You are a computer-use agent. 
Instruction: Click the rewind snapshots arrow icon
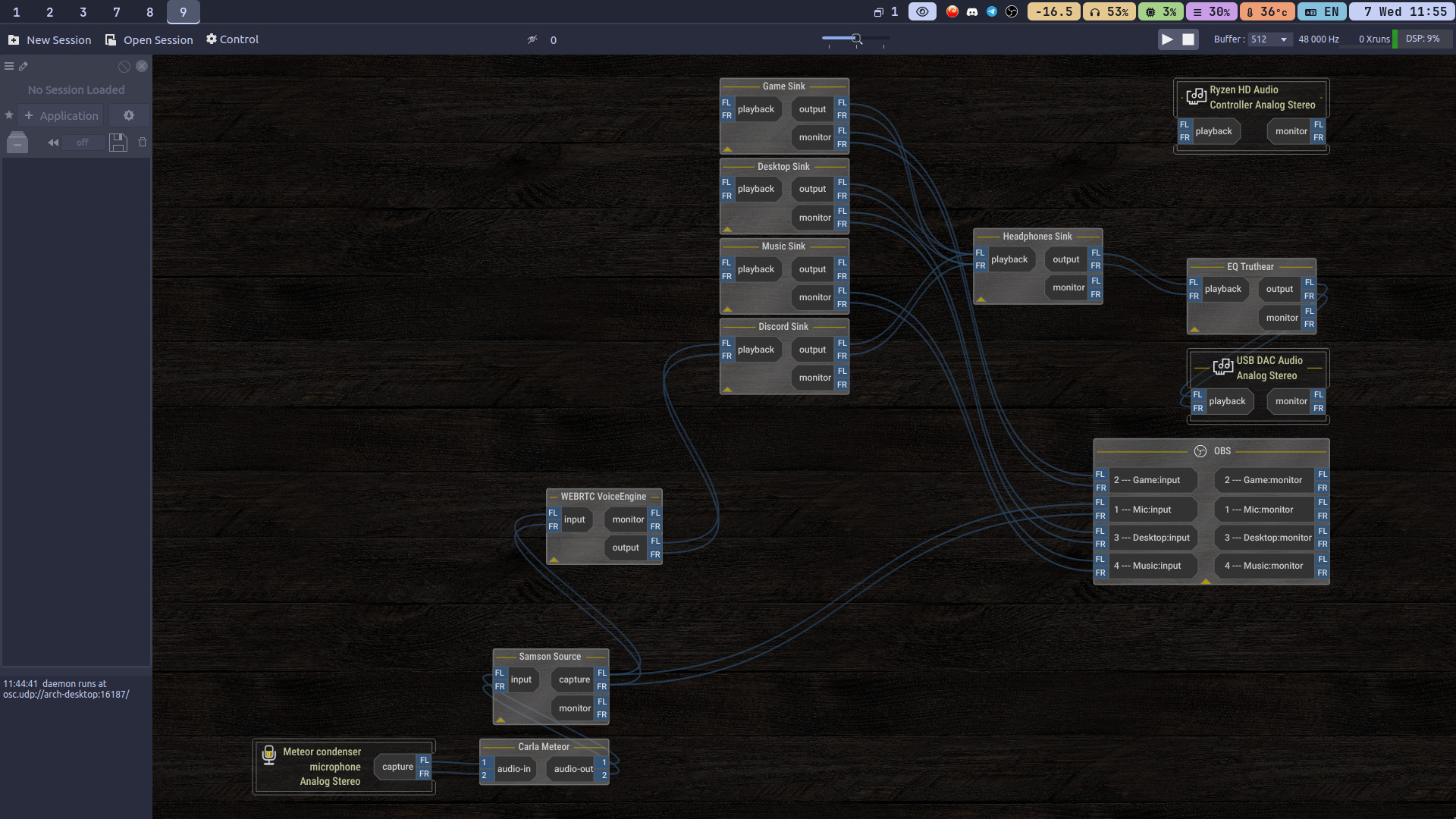click(x=53, y=142)
